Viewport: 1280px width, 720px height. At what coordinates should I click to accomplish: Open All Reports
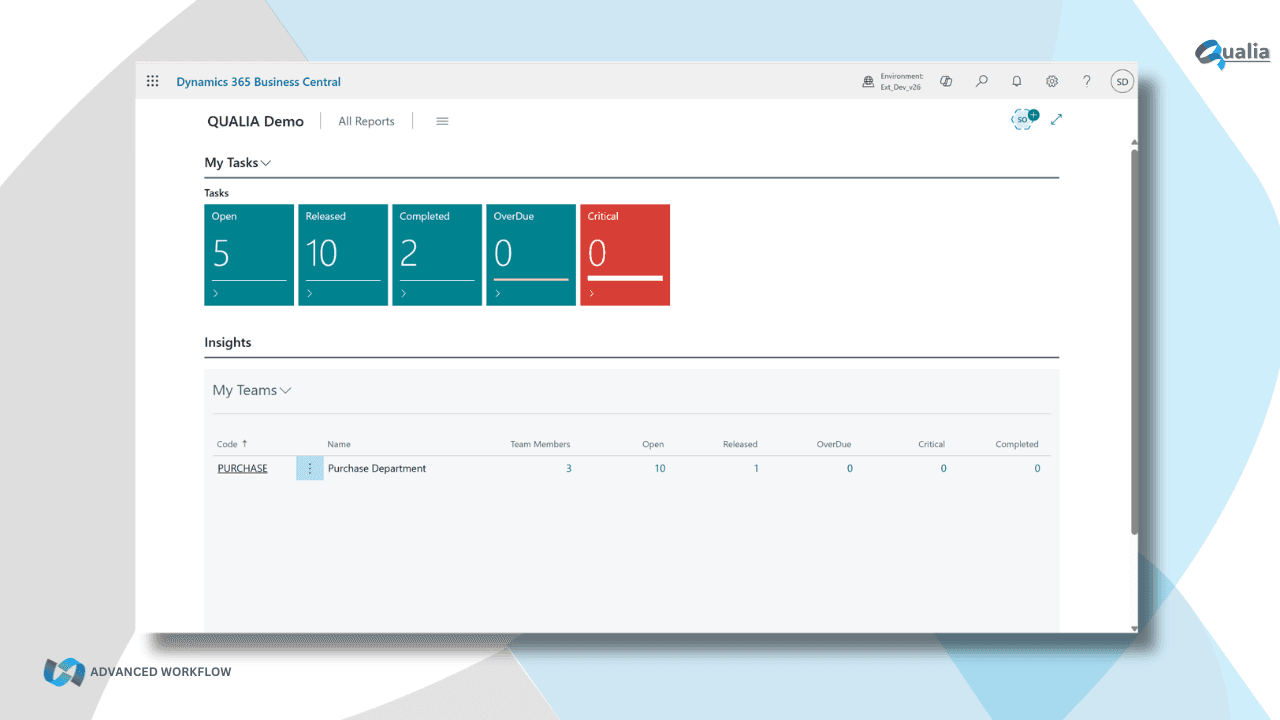(x=366, y=121)
